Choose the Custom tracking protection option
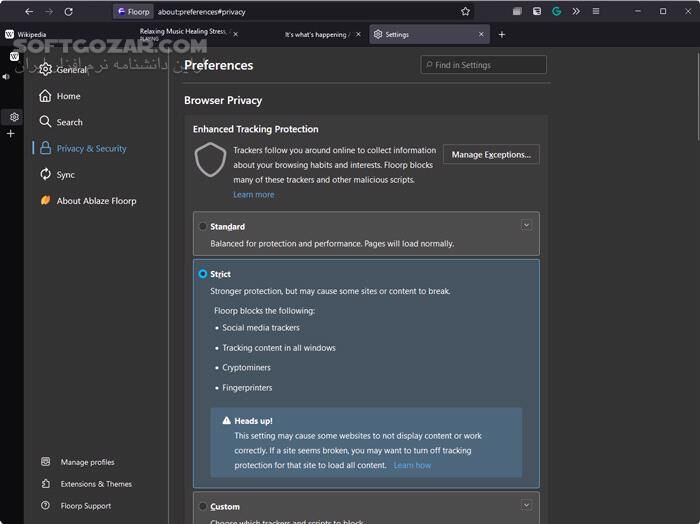 (203, 506)
